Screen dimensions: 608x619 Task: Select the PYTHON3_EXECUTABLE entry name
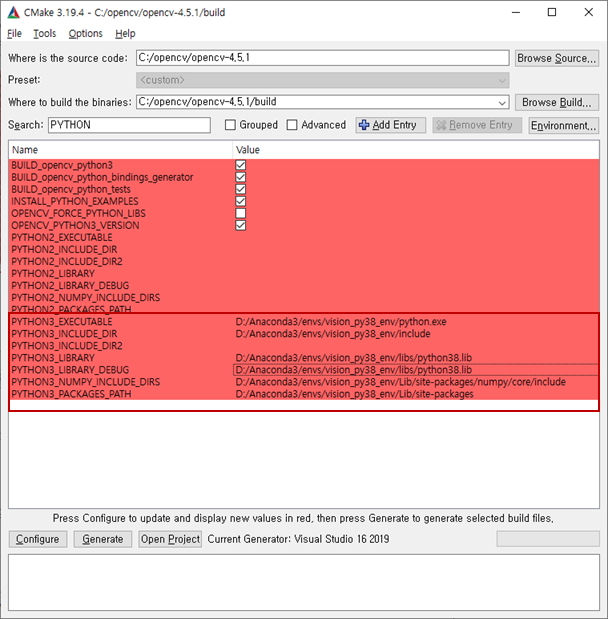click(62, 322)
